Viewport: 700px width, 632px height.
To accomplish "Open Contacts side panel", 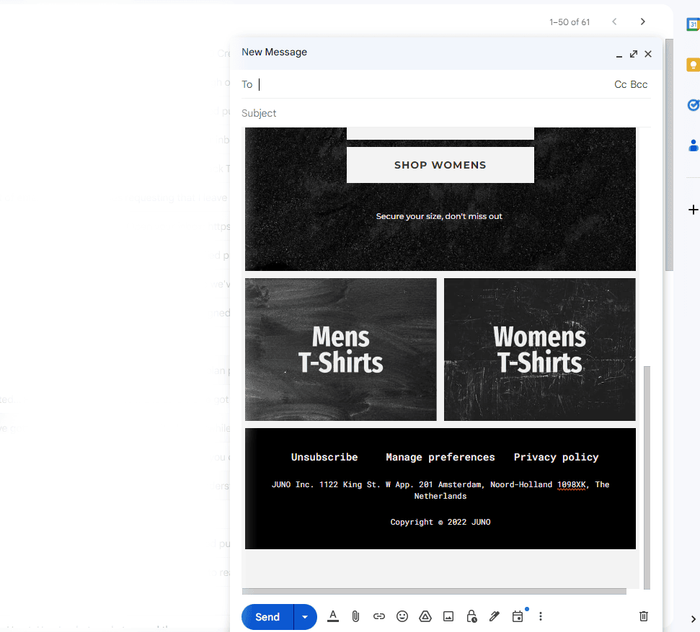I will click(x=693, y=146).
